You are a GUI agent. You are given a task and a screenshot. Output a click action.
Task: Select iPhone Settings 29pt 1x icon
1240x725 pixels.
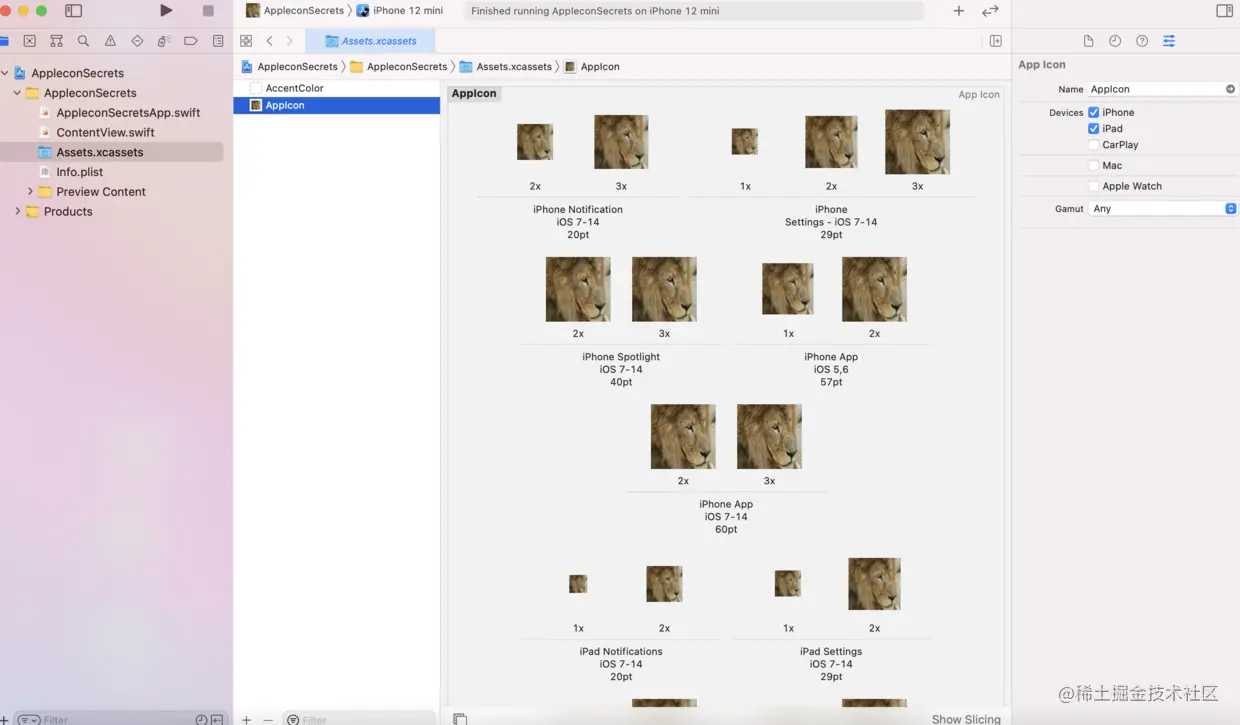click(x=745, y=142)
